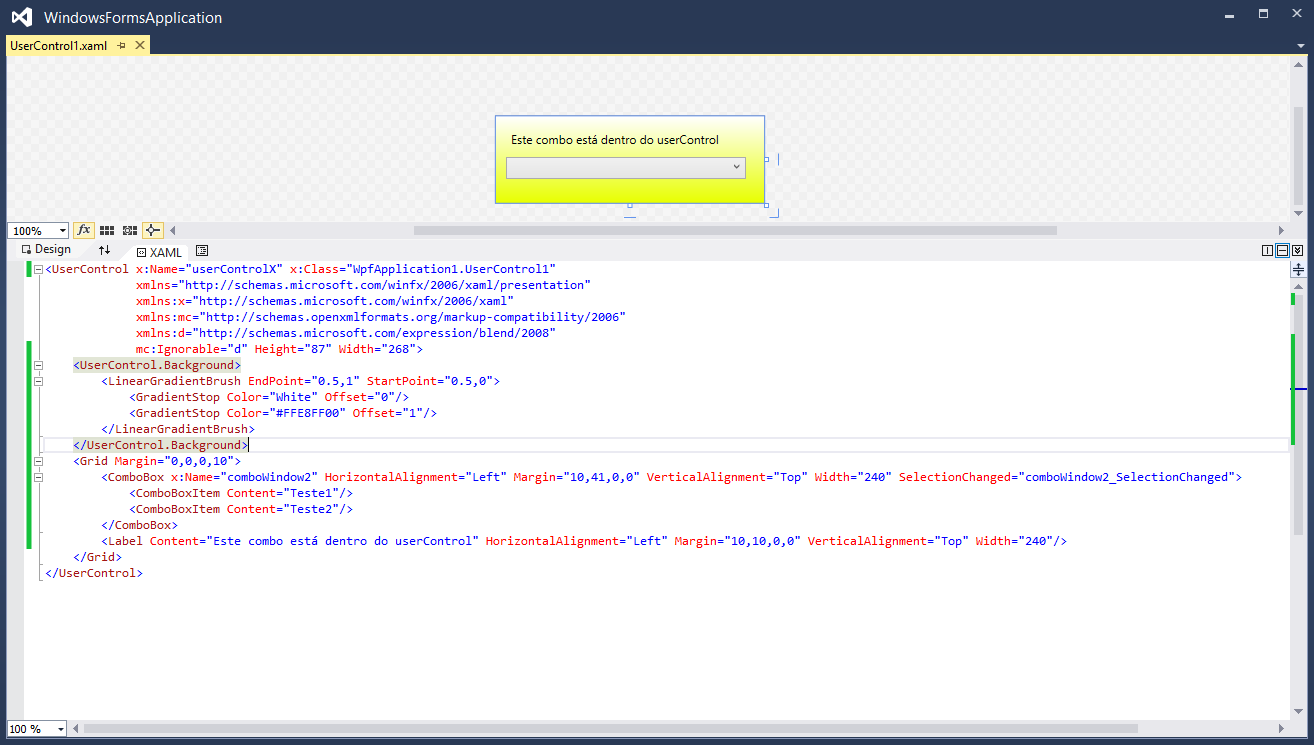Click the bottom-right resize handle of the user control
The height and width of the screenshot is (745, 1314).
click(x=767, y=205)
